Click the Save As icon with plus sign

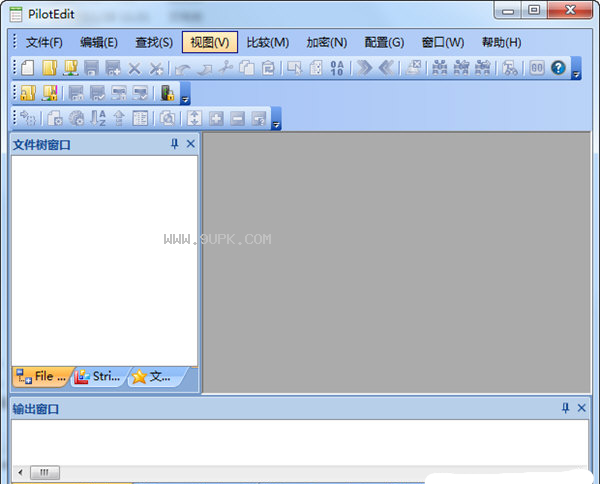coord(113,68)
